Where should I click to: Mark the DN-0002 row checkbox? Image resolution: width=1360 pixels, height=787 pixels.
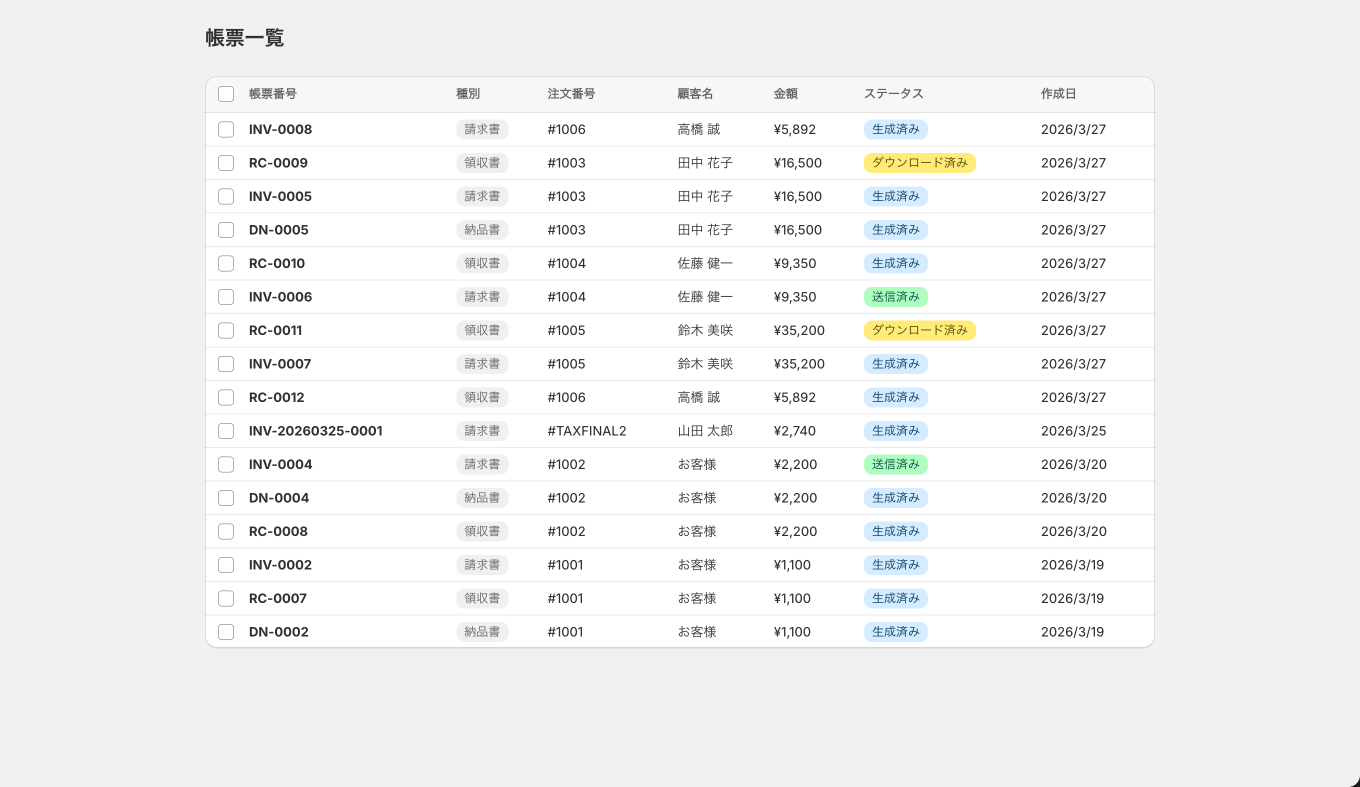click(226, 632)
